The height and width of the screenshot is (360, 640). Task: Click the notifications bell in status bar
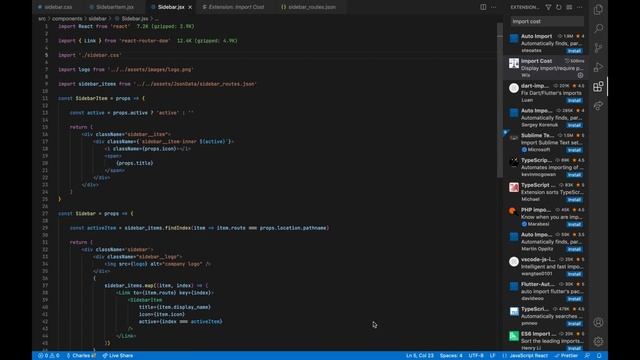[x=599, y=356]
